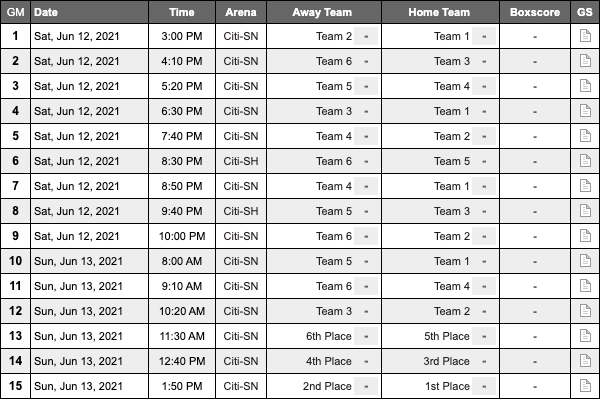
Task: Open game sheet icon for game 3
Action: point(585,86)
